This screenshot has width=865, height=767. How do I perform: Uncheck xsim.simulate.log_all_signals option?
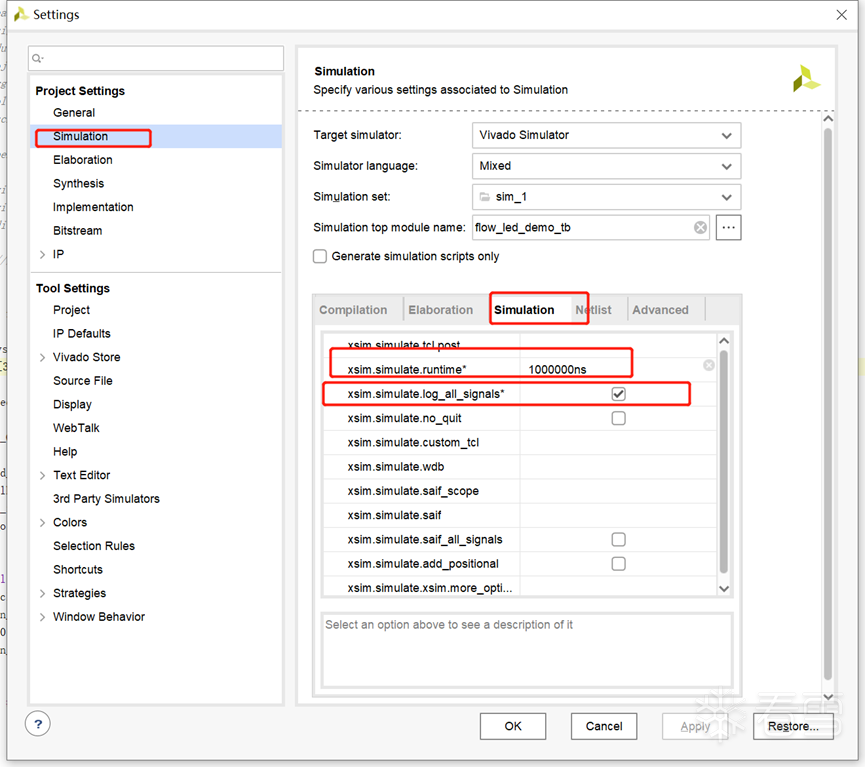point(618,394)
